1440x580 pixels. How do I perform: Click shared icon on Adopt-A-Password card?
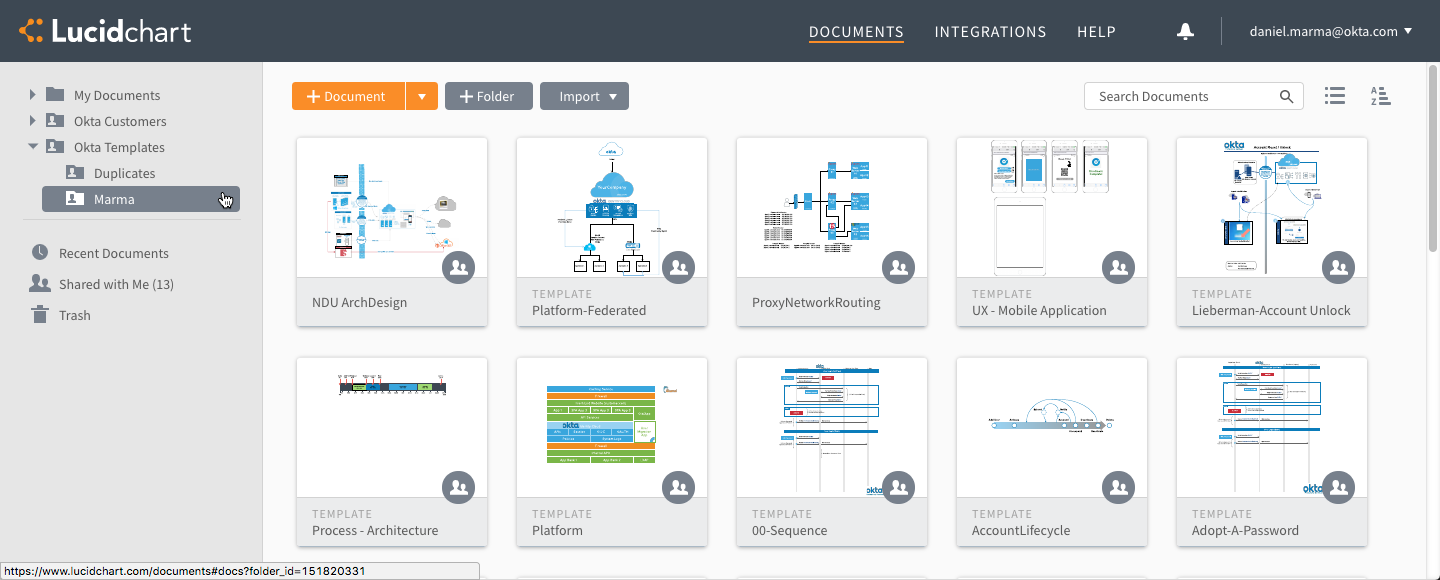[x=1338, y=487]
